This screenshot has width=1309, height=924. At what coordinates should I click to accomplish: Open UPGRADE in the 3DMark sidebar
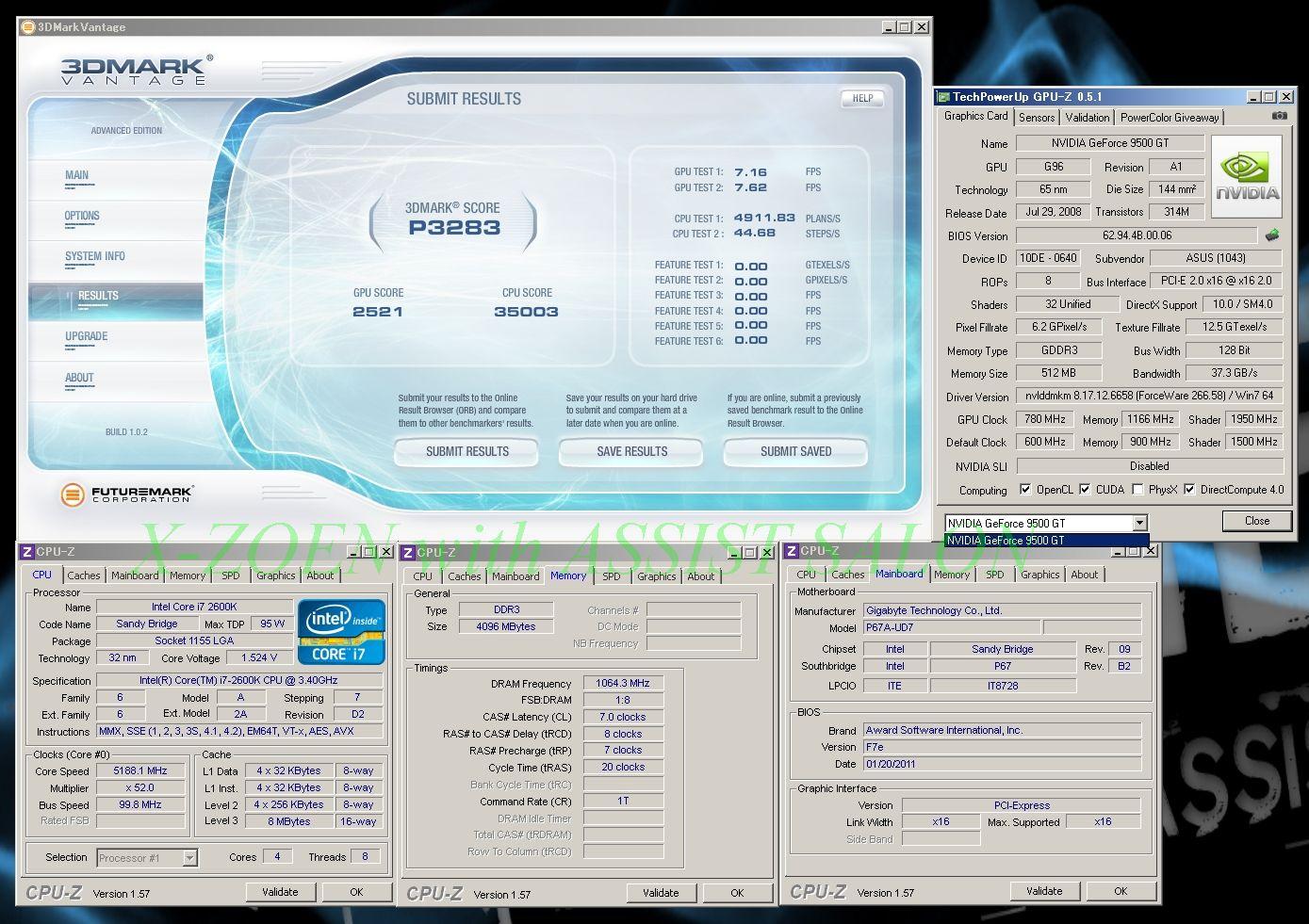pos(86,336)
